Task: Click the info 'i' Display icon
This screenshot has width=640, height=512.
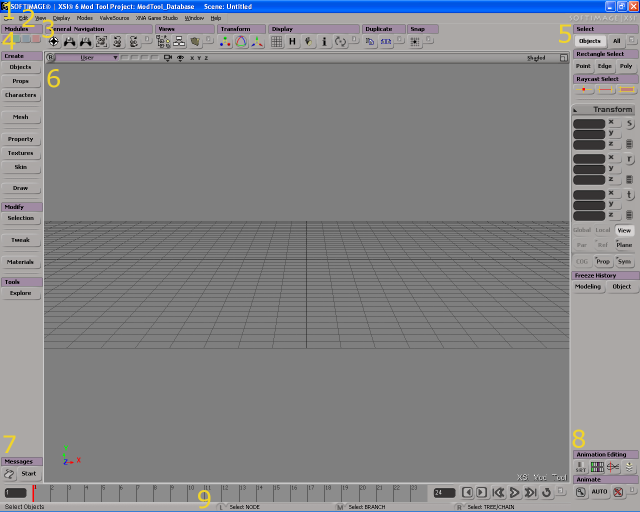Action: [x=324, y=42]
